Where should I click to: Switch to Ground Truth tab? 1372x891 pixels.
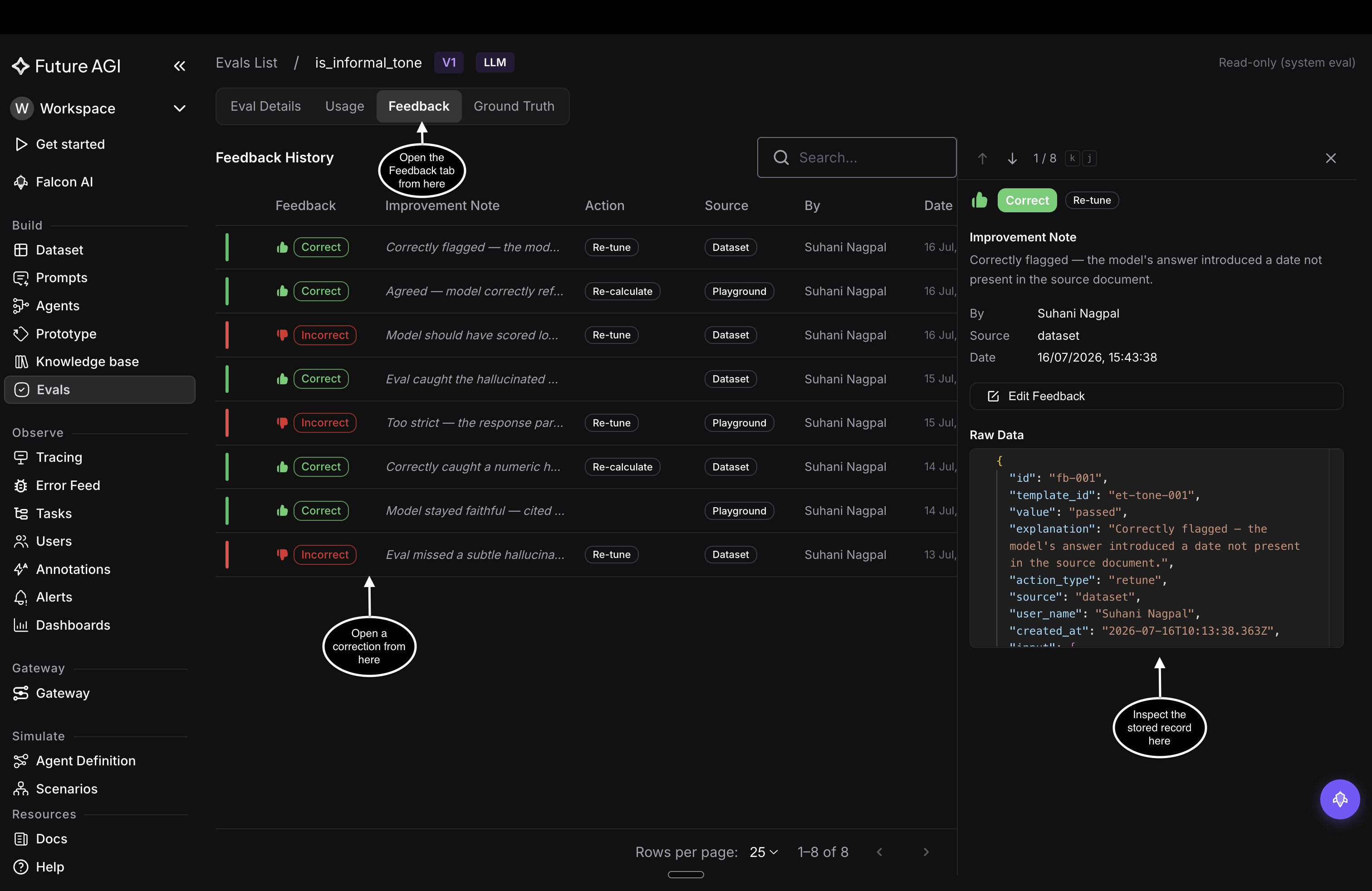(514, 106)
